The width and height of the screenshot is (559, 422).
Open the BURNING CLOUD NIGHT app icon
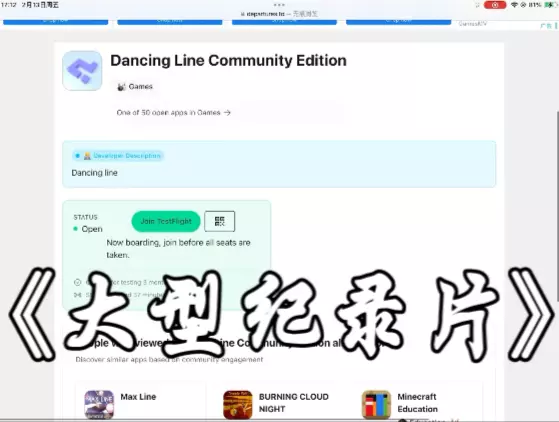click(x=238, y=405)
